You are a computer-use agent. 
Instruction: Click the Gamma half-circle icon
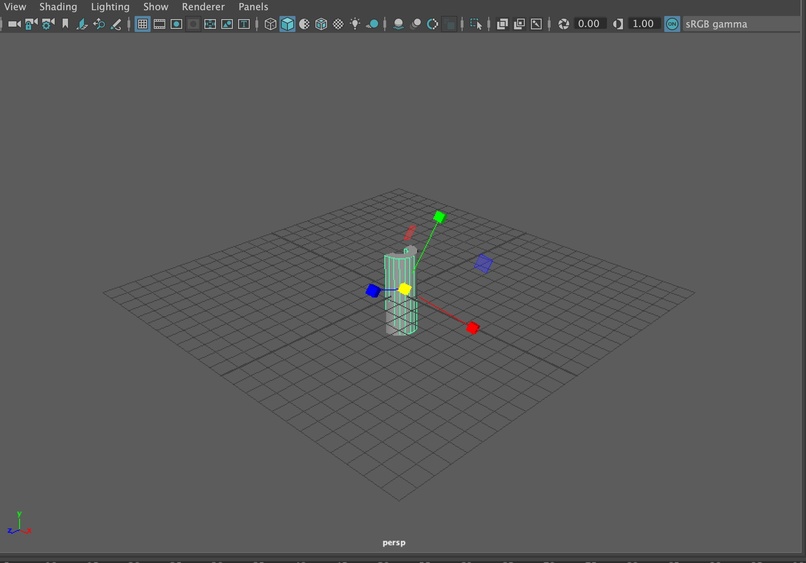pos(618,24)
